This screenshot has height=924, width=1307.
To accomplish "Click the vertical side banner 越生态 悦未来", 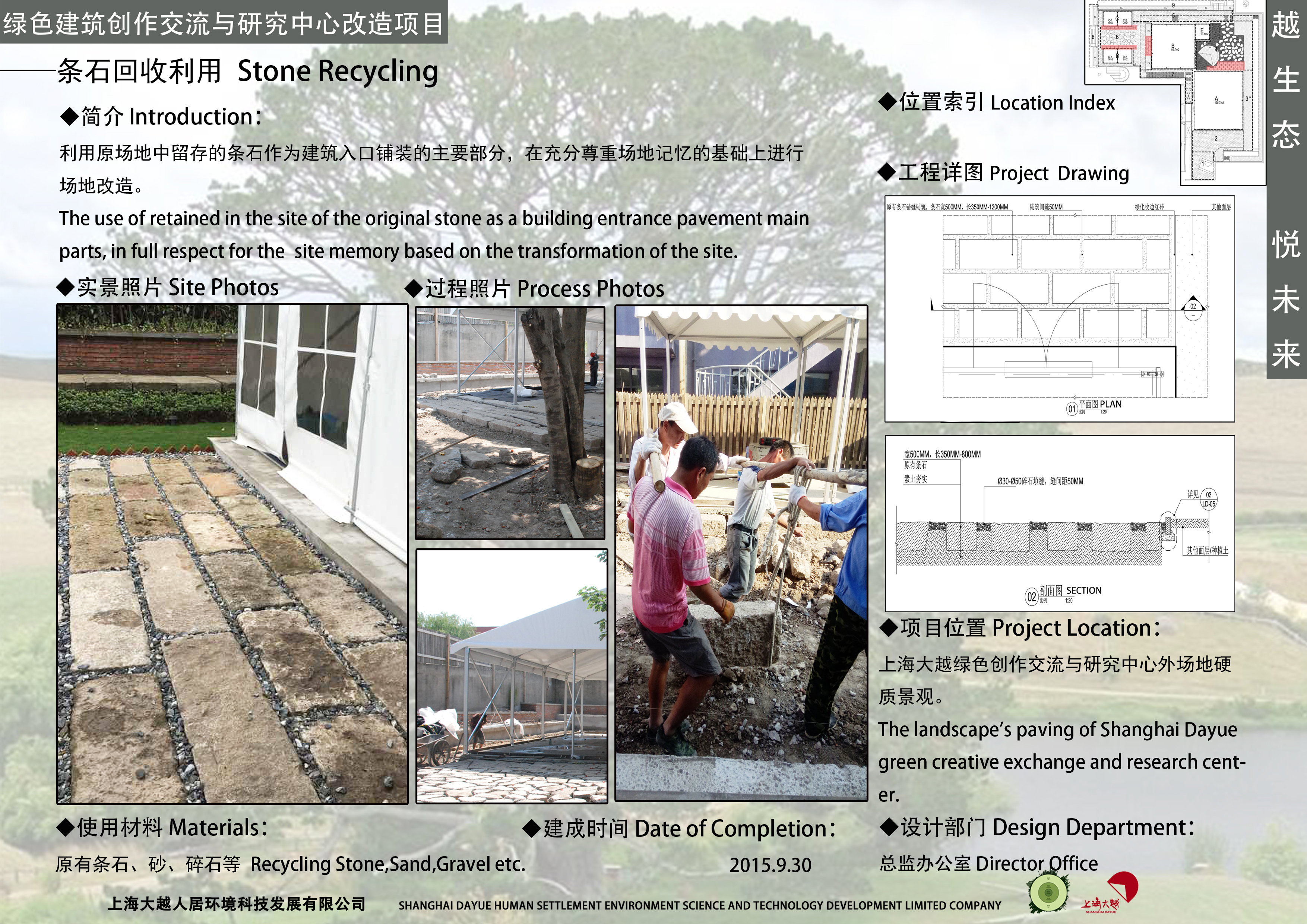I will coord(1286,189).
